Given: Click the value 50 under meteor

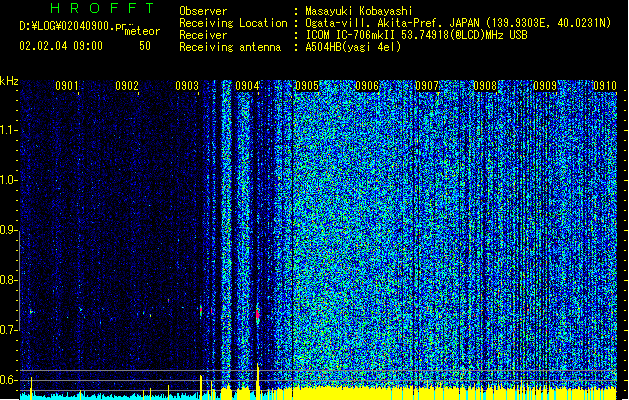Looking at the screenshot, I should 145,46.
